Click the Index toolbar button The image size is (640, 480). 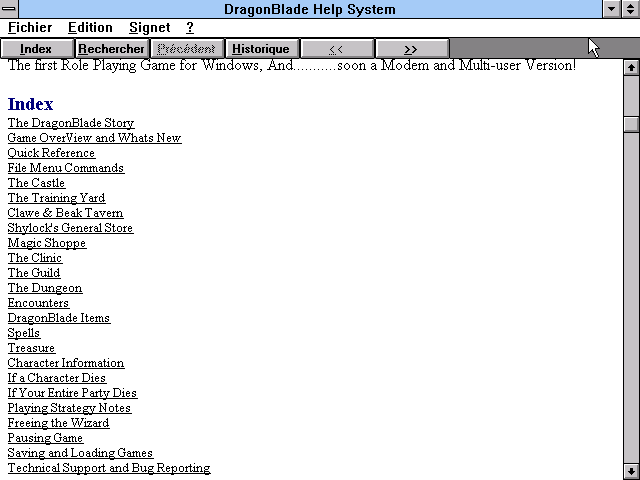[37, 49]
